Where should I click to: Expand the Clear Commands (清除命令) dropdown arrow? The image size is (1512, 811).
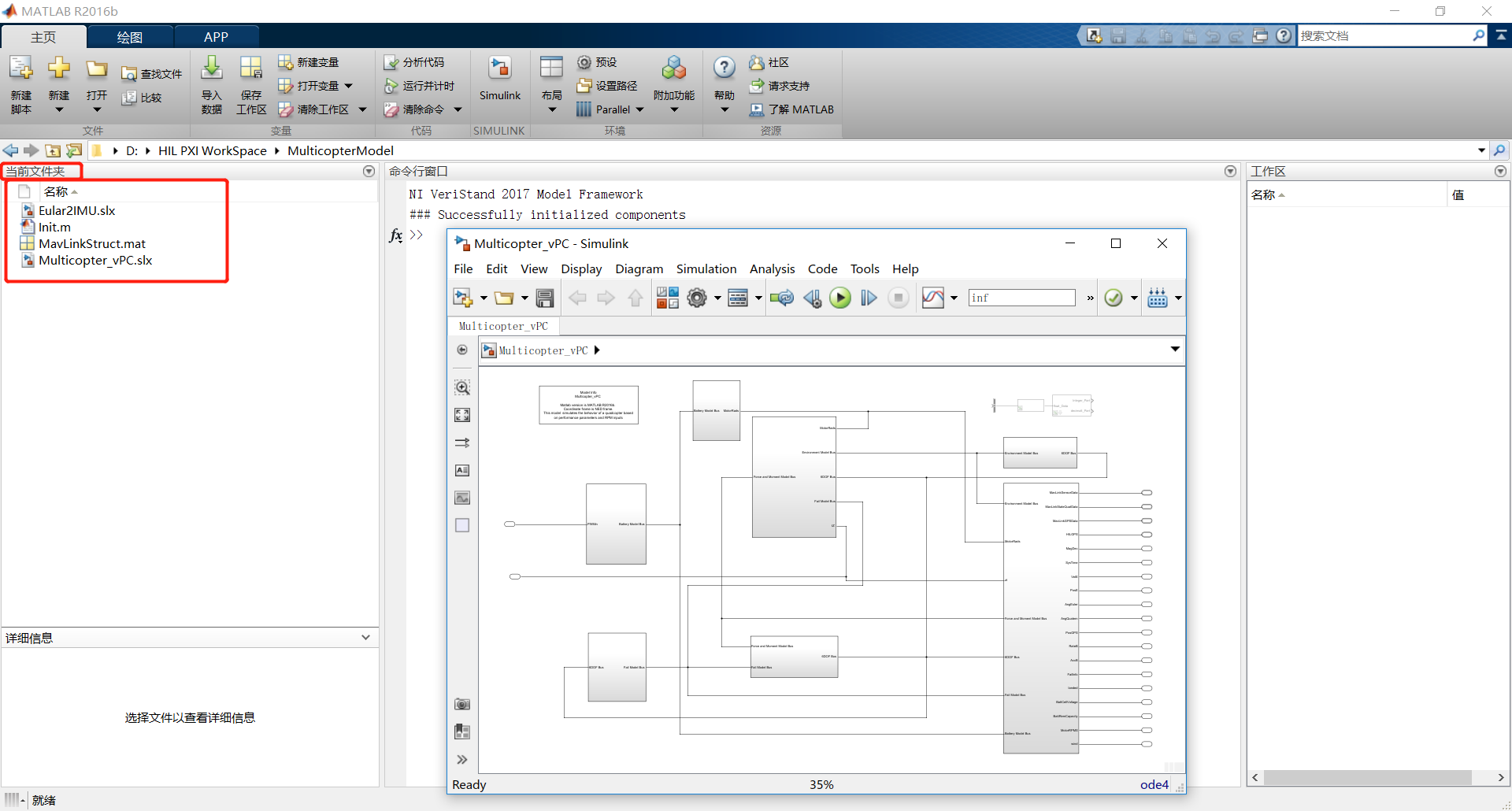(x=458, y=109)
